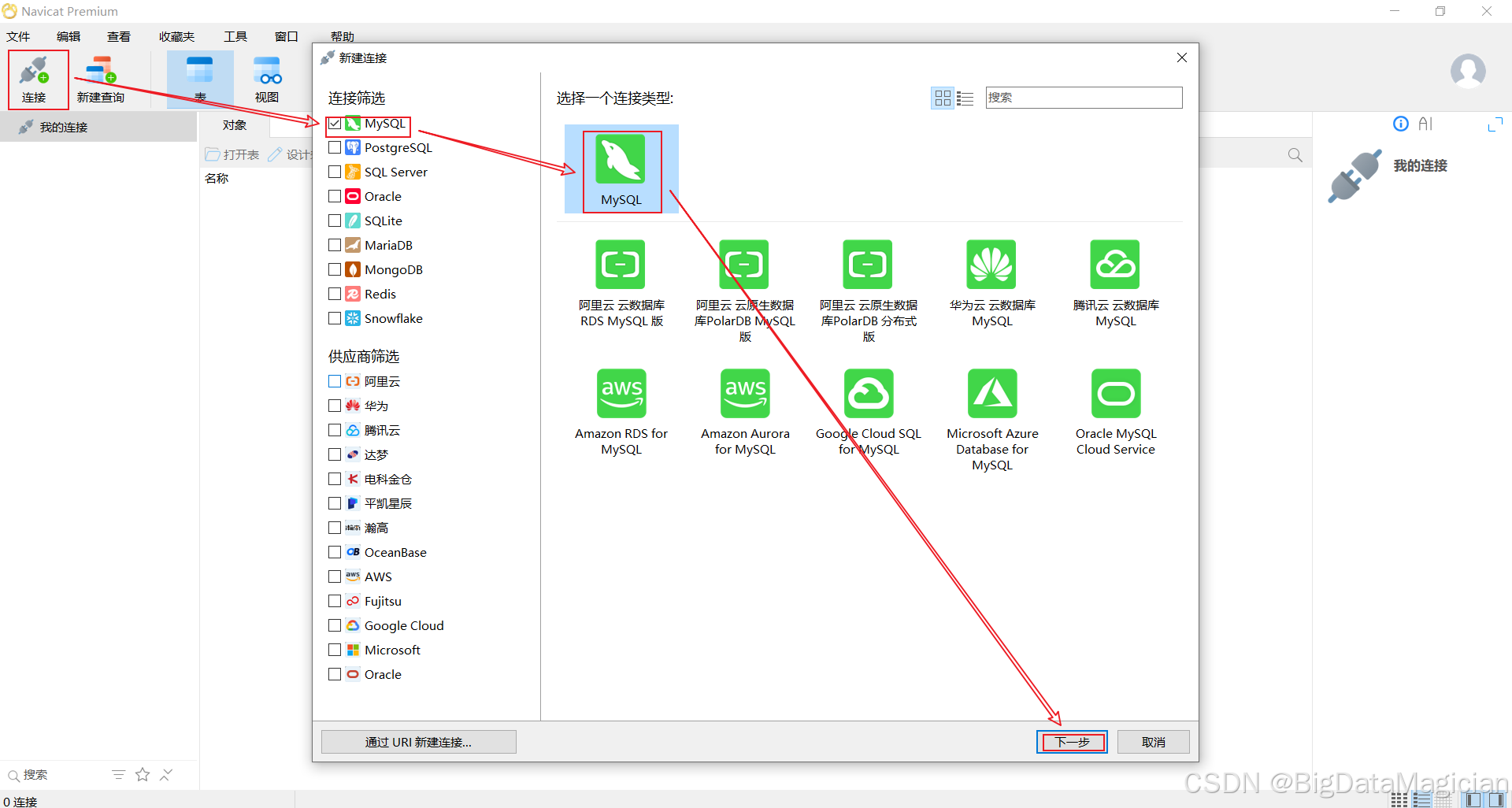Click the search magnifier in objects toolbar
The height and width of the screenshot is (808, 1512).
click(1295, 154)
